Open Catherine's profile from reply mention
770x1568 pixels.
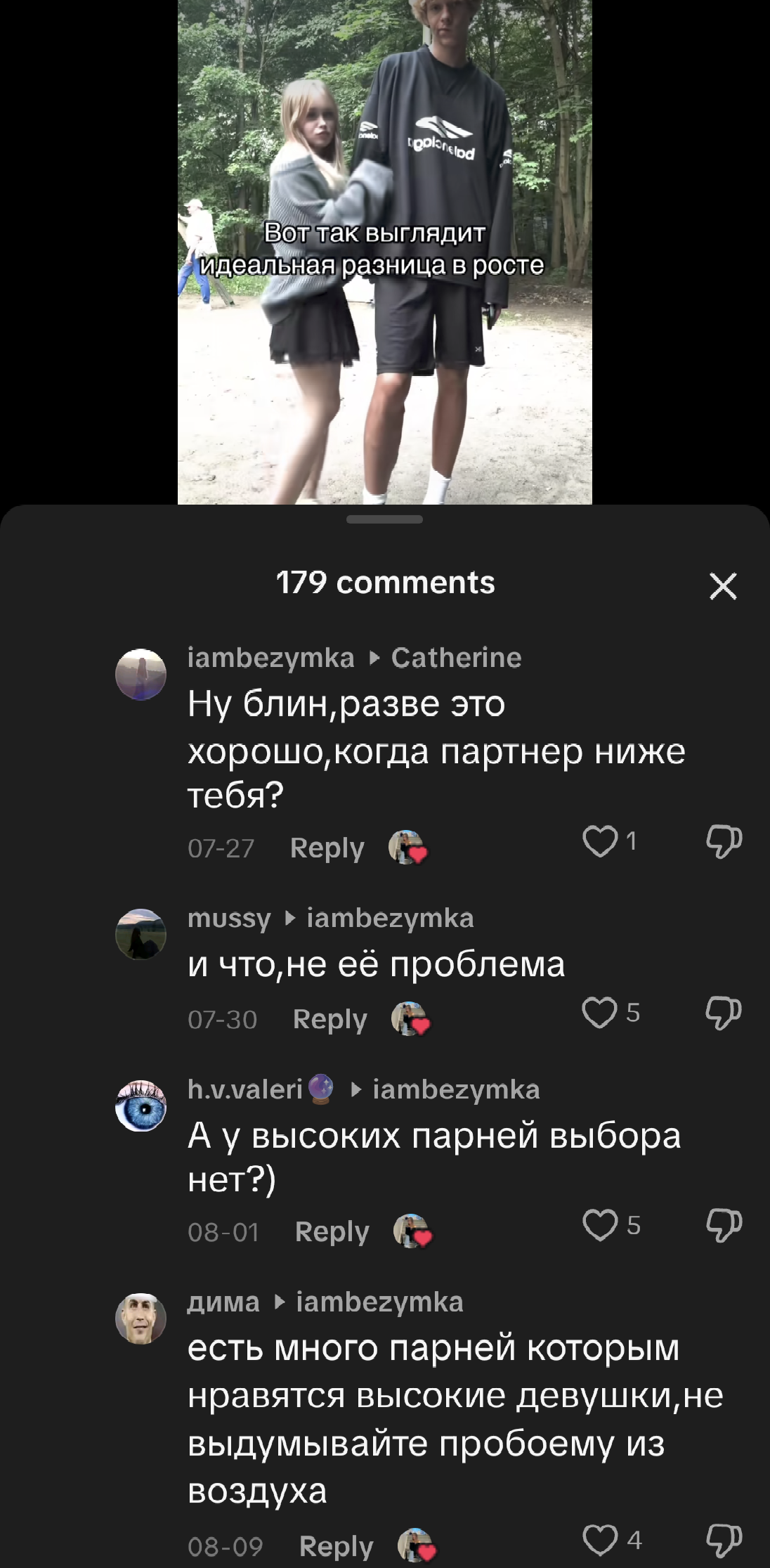[x=456, y=658]
